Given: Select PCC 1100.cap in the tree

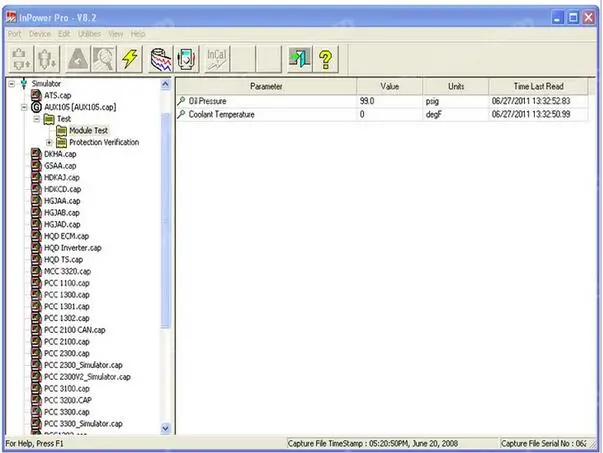Looking at the screenshot, I should [67, 283].
